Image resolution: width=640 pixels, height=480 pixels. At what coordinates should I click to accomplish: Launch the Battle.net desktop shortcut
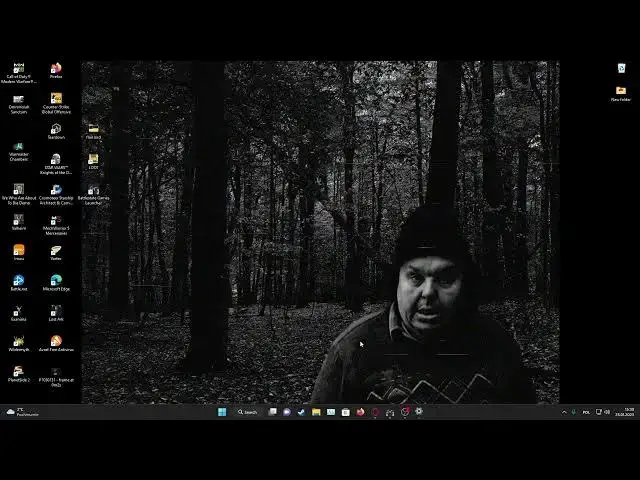point(19,283)
